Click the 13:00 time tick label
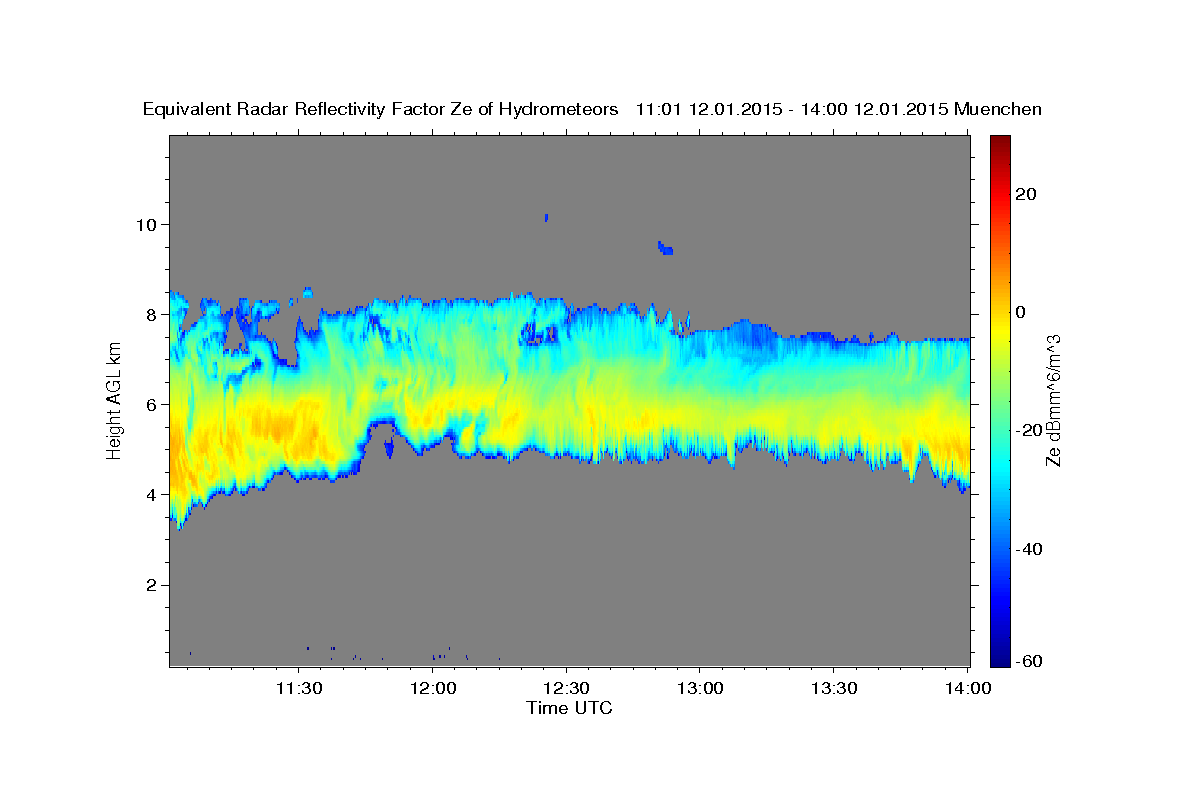This screenshot has height=800, width=1200. click(x=699, y=688)
